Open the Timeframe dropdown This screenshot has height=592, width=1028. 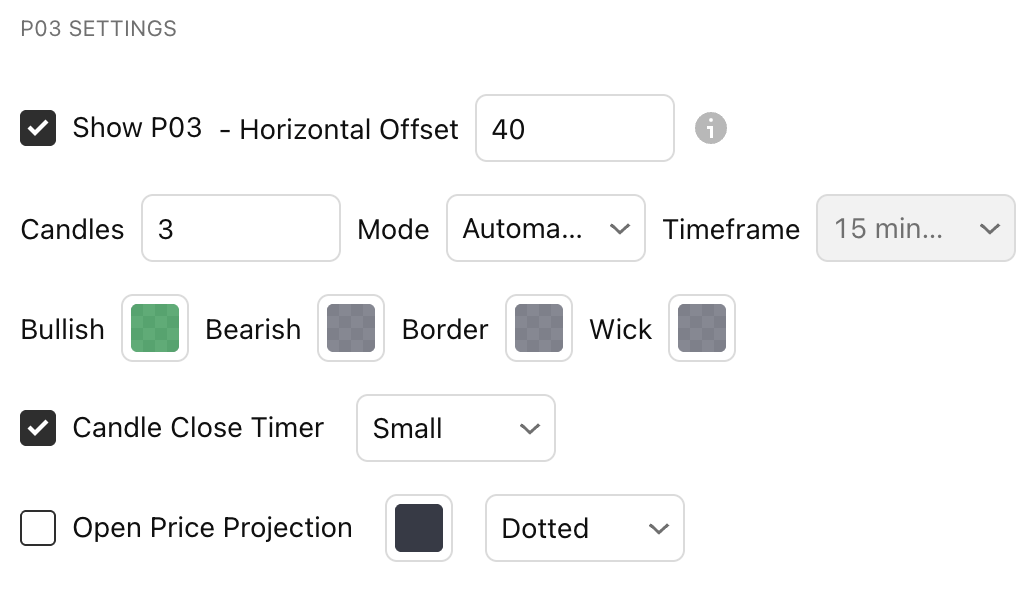click(916, 229)
